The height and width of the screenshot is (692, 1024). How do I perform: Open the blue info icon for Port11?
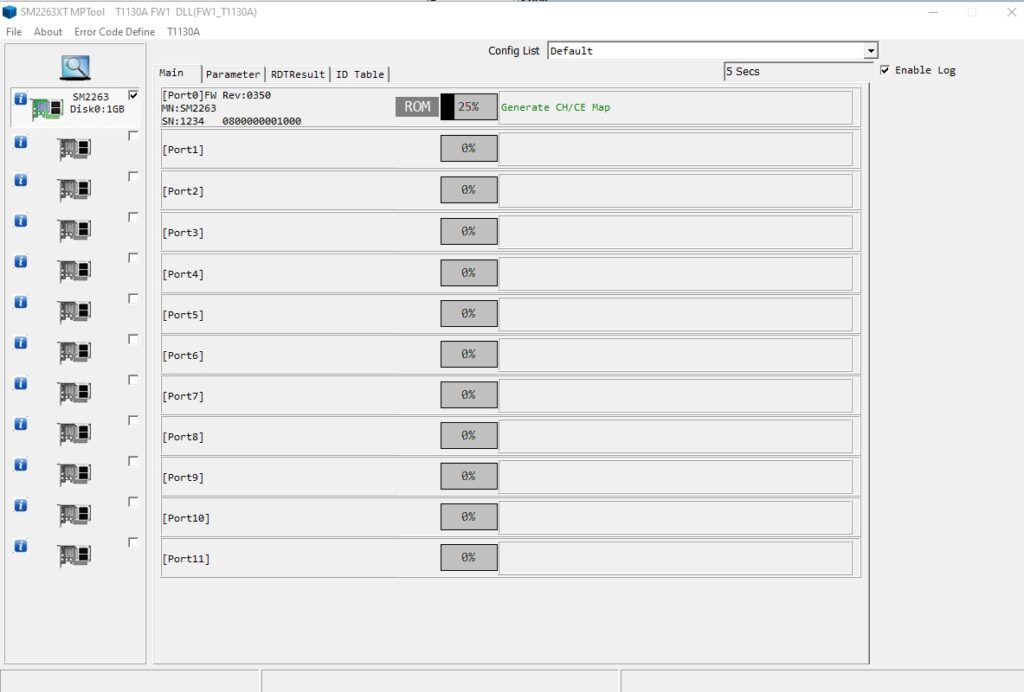point(21,546)
